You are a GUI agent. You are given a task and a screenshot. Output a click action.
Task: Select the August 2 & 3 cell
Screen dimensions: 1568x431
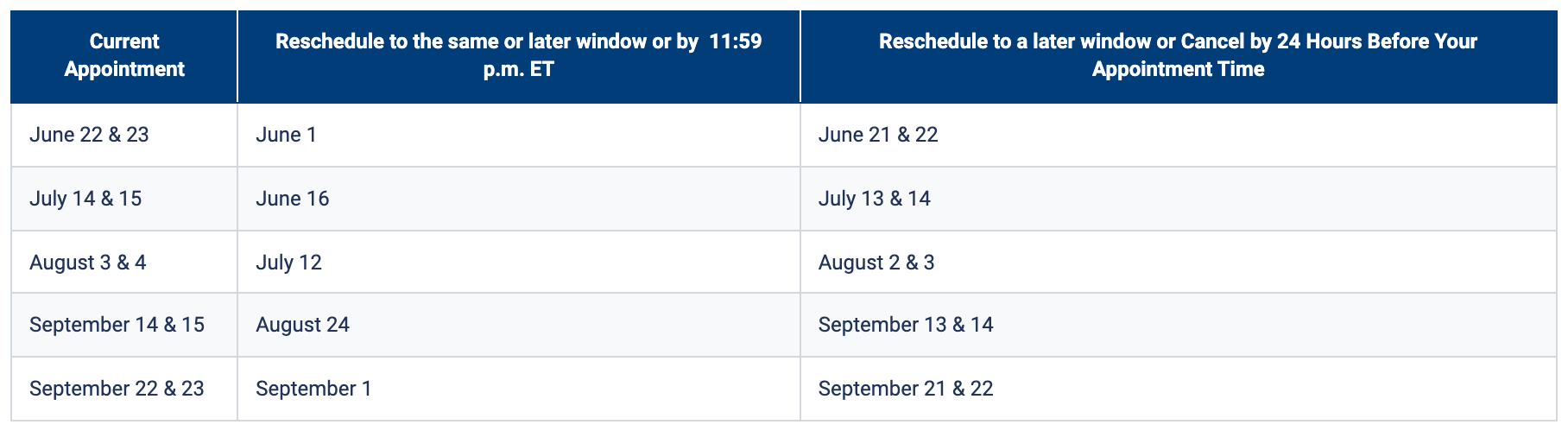876,263
